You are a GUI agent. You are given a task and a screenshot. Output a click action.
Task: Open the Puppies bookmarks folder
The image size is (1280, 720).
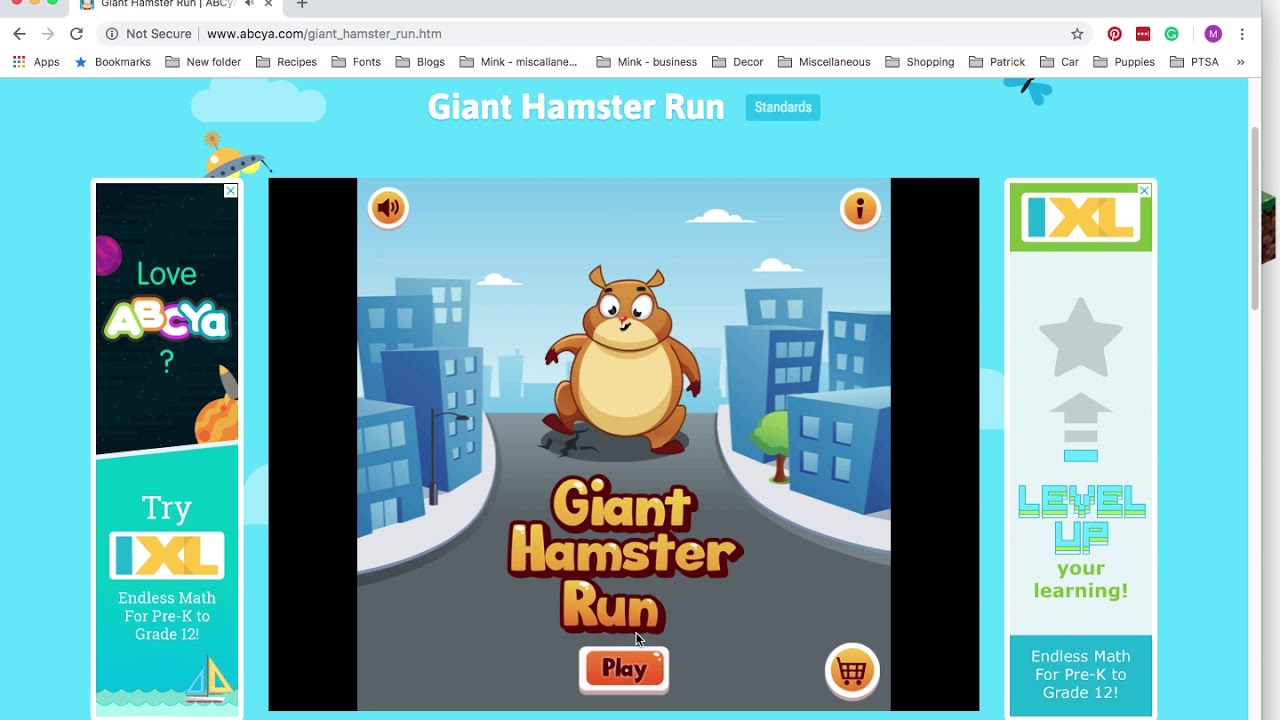1124,62
